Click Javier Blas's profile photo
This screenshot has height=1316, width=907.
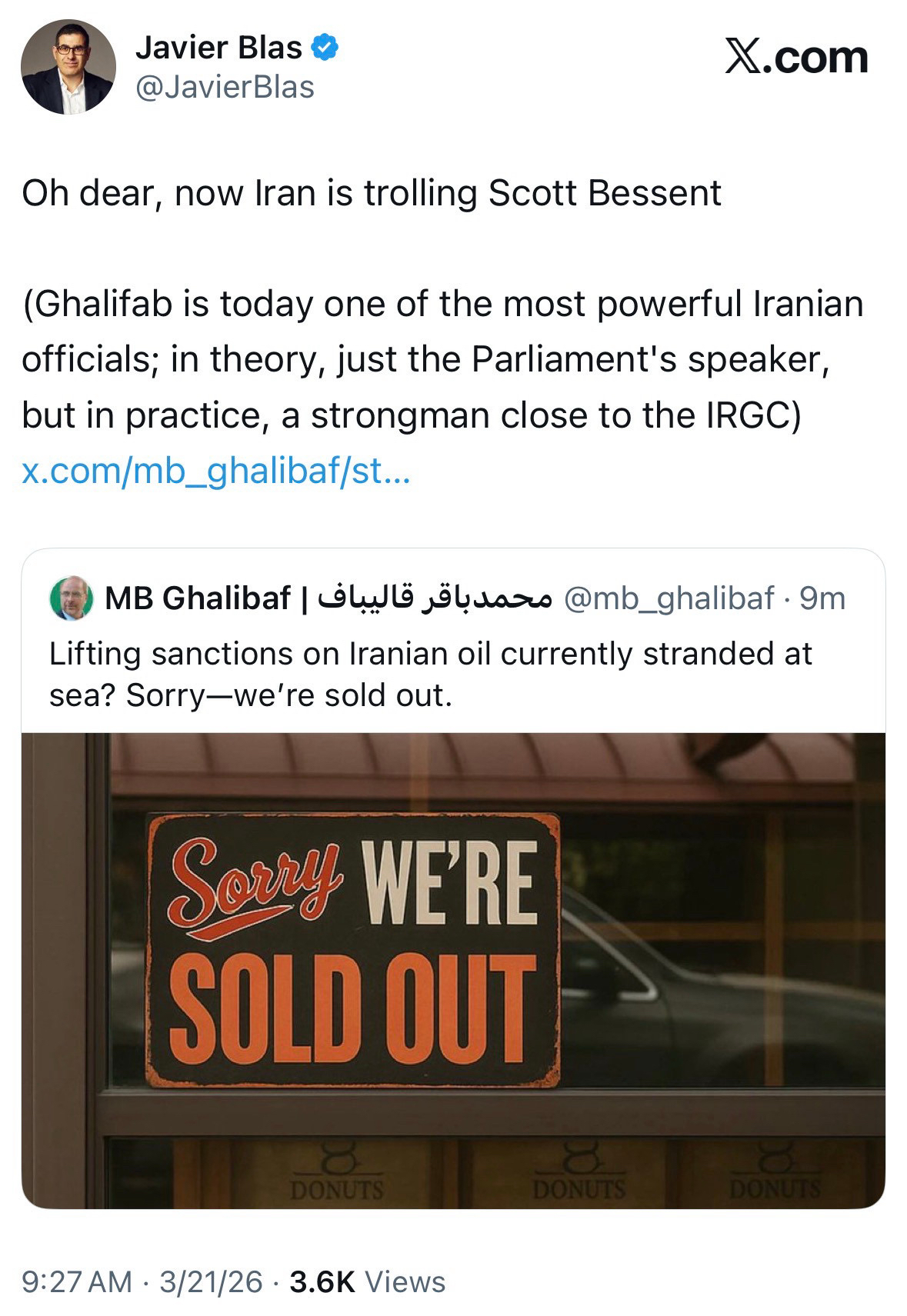[x=68, y=67]
